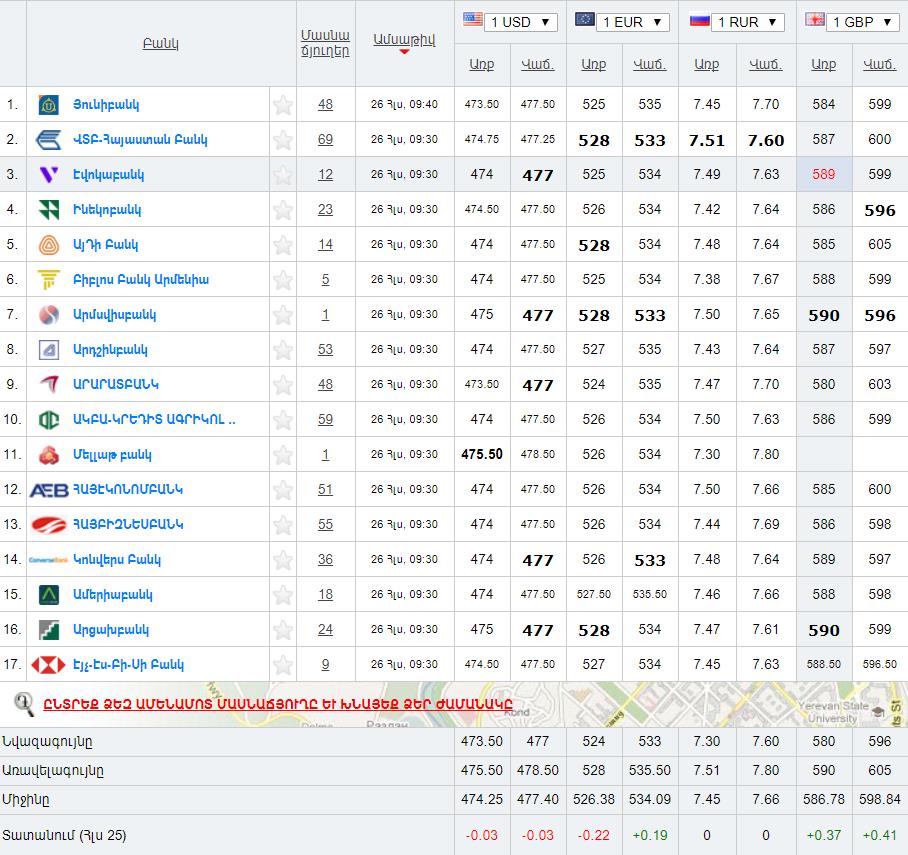Sort table by the date column header
This screenshot has width=908, height=855.
tap(404, 40)
